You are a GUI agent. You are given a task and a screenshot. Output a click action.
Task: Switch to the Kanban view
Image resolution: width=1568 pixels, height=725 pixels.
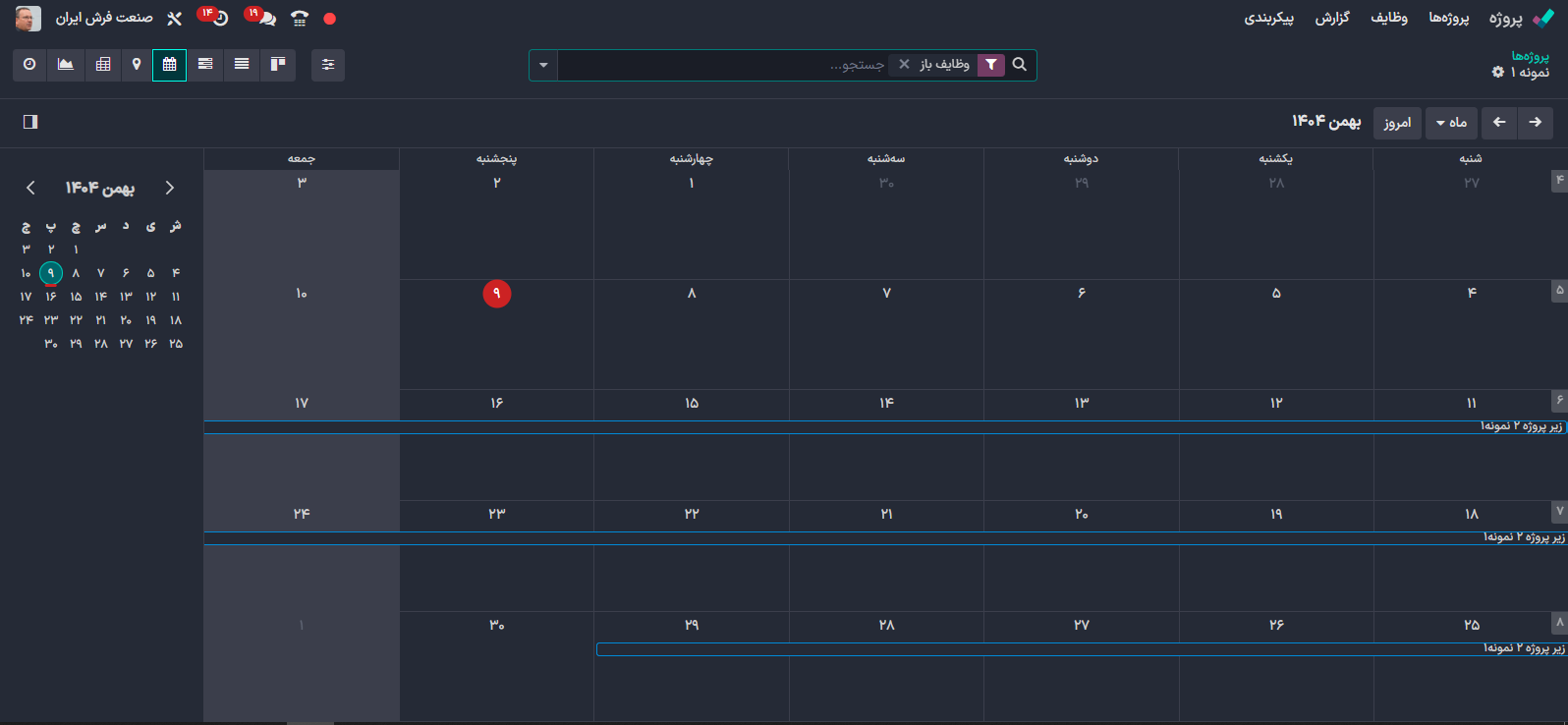click(x=278, y=65)
